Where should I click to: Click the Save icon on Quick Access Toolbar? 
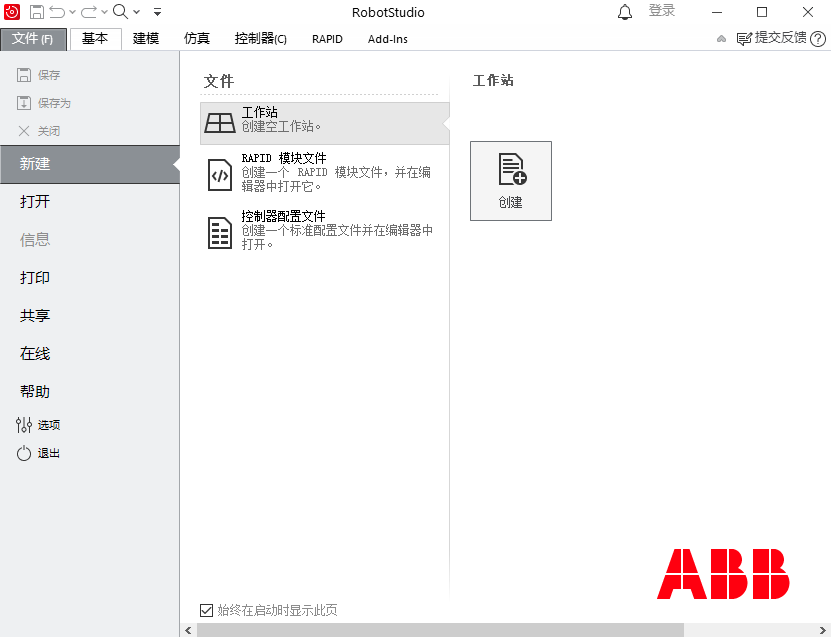tap(36, 12)
